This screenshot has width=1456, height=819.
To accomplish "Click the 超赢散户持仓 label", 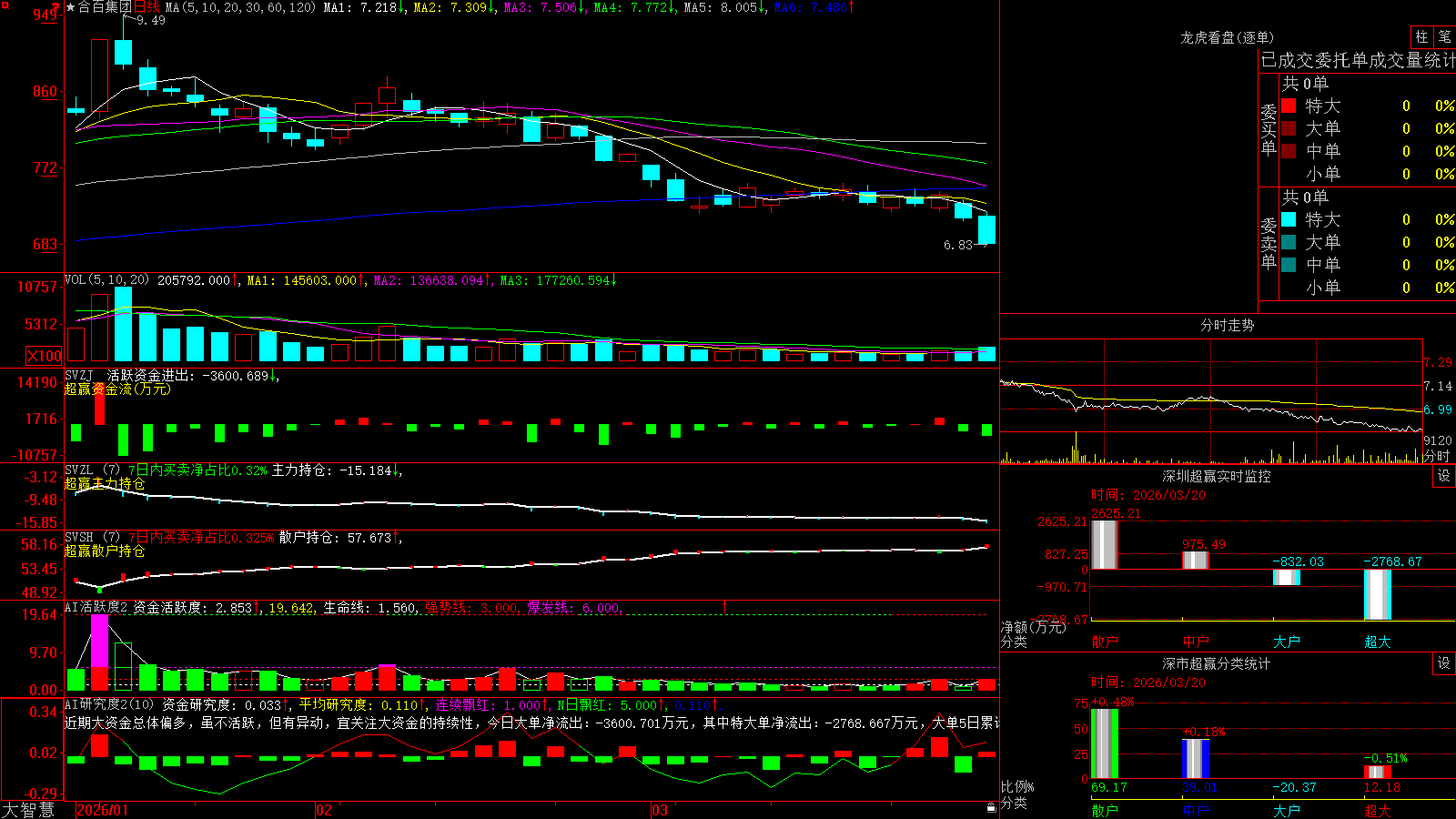I will 105,551.
